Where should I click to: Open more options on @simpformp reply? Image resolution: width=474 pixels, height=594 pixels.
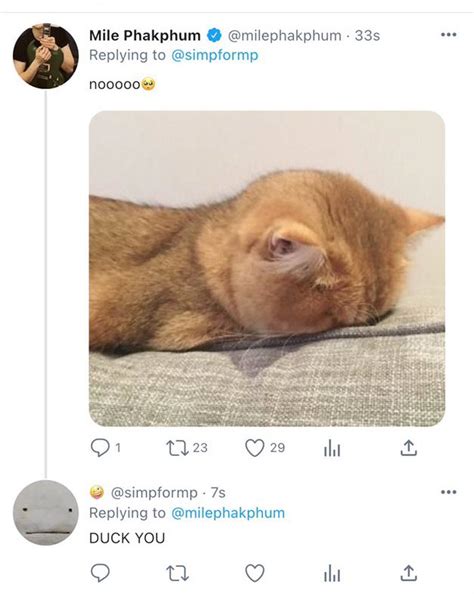449,492
